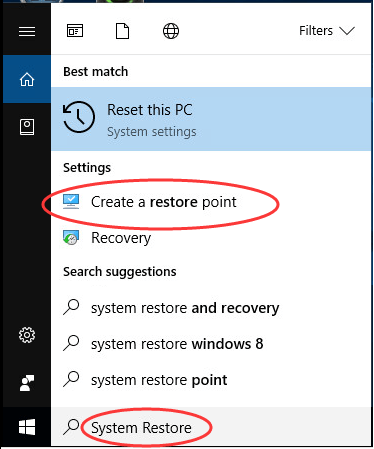
Task: Open the hamburger menu icon
Action: click(x=27, y=32)
